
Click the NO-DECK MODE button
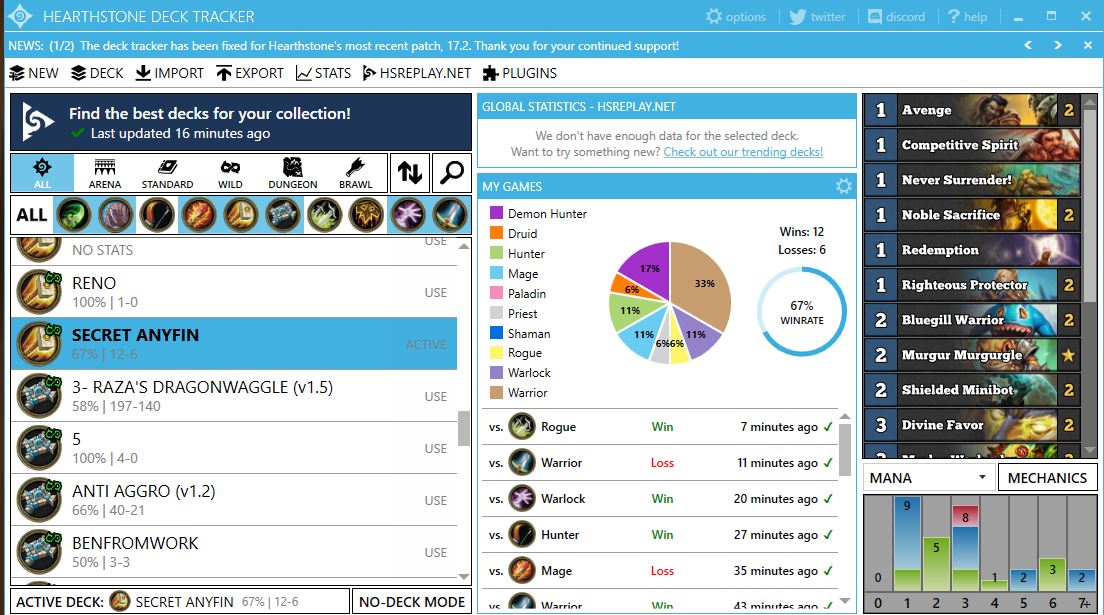[412, 602]
